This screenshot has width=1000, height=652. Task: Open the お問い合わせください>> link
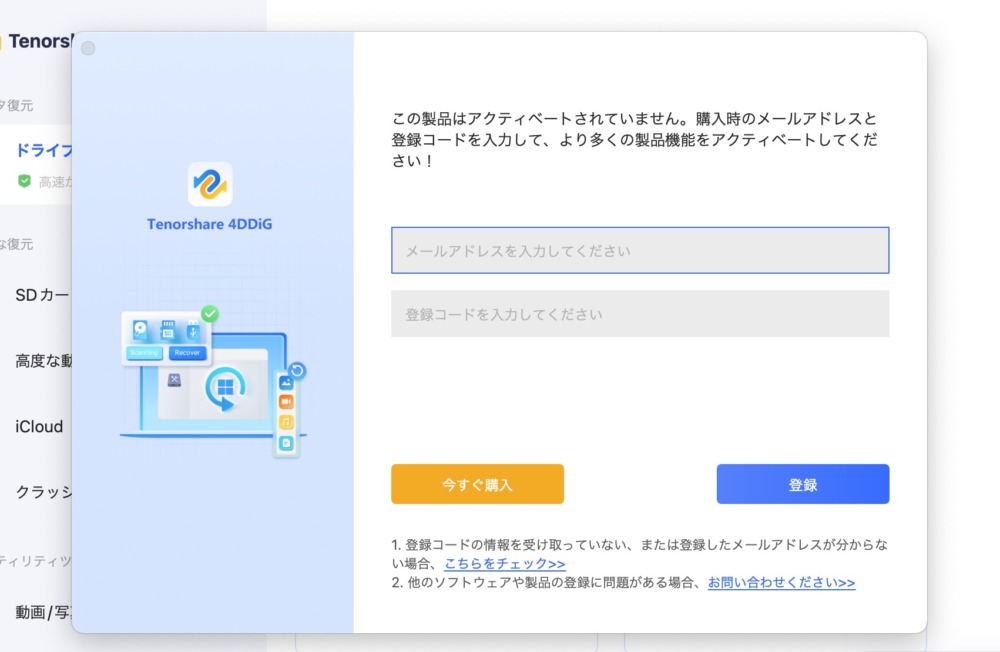coord(781,582)
